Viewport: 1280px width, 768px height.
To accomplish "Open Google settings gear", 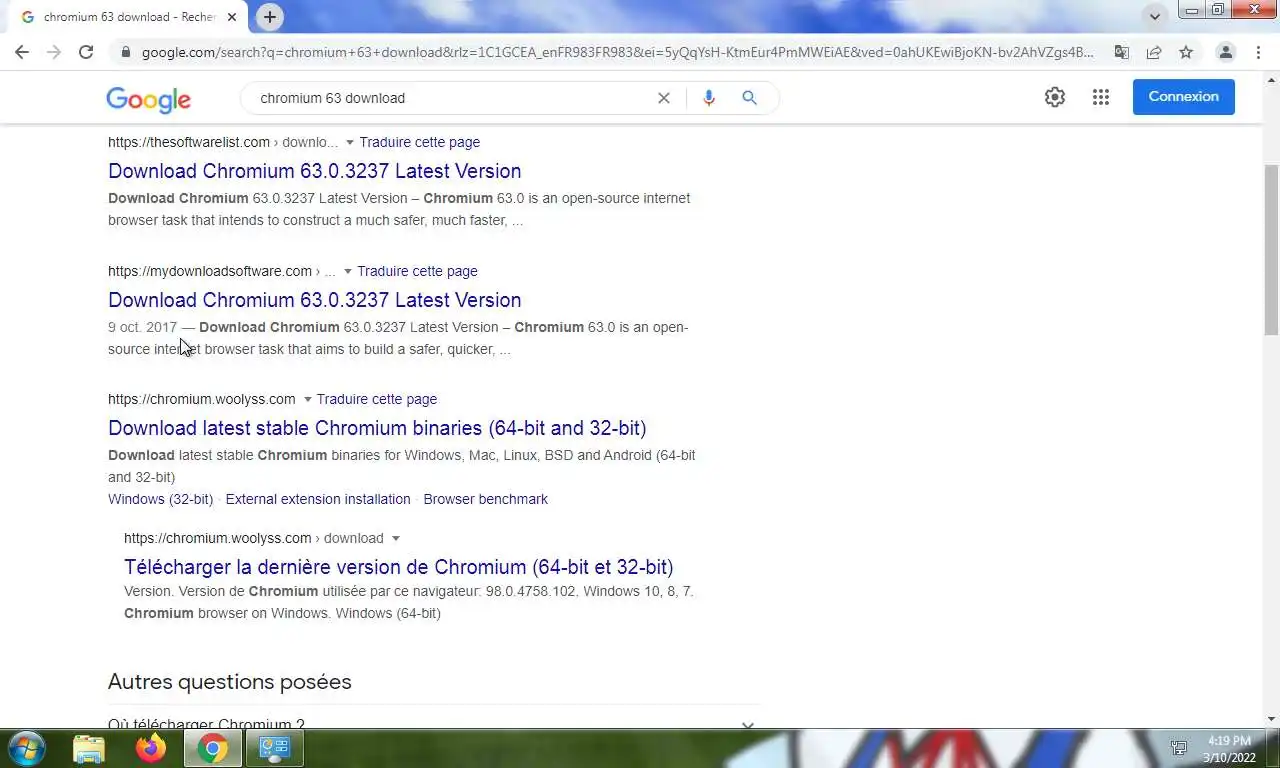I will click(x=1055, y=97).
